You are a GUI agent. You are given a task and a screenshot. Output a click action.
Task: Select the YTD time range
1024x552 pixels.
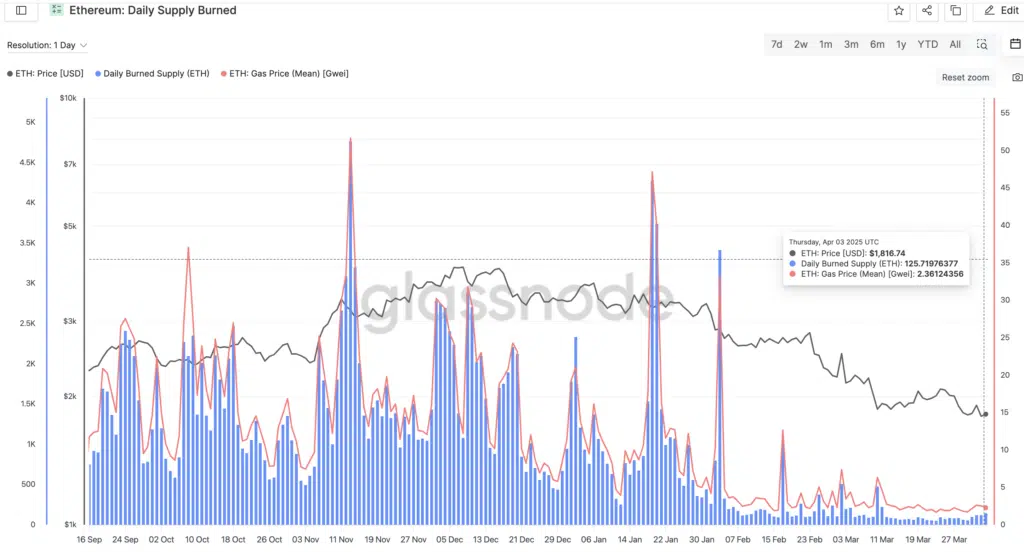(x=927, y=45)
